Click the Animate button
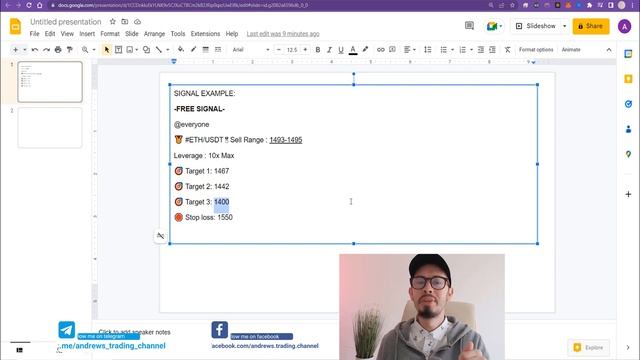 [571, 50]
